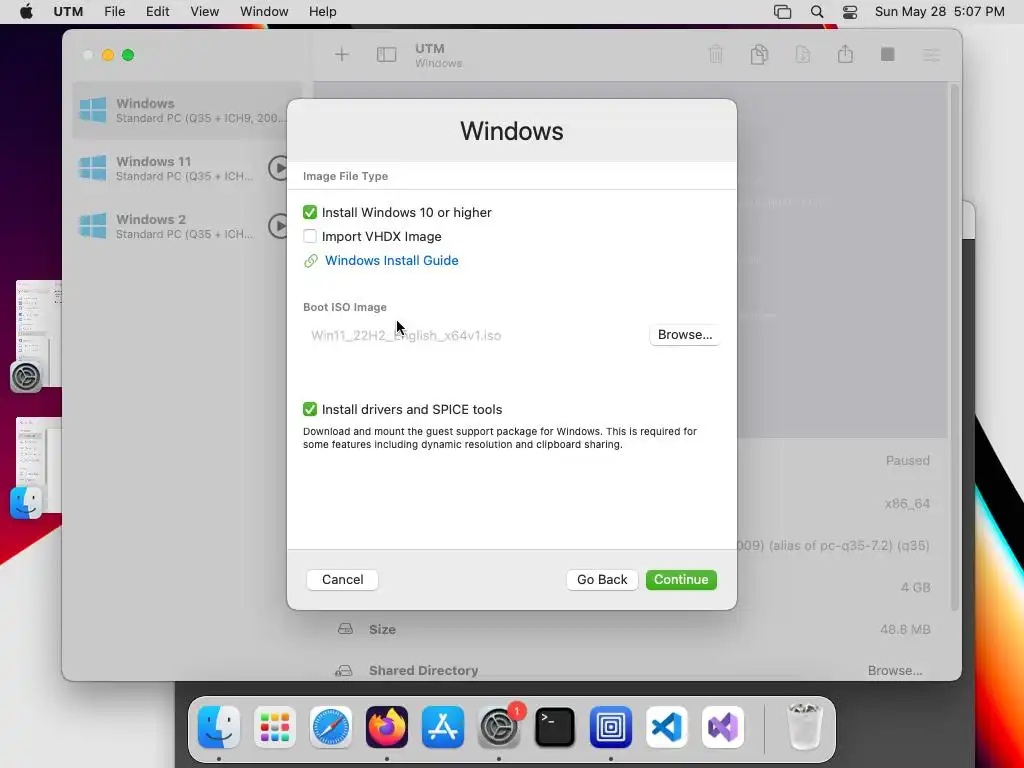Check the Import VHDX Image option
Viewport: 1024px width, 768px height.
pos(310,236)
